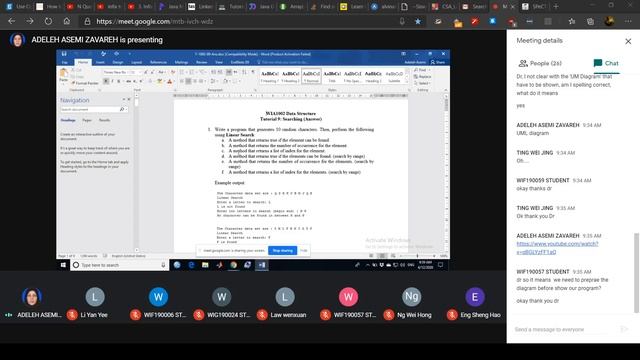The image size is (640, 360).
Task: Select pink WIF190057 participant avatar
Action: coord(348,297)
